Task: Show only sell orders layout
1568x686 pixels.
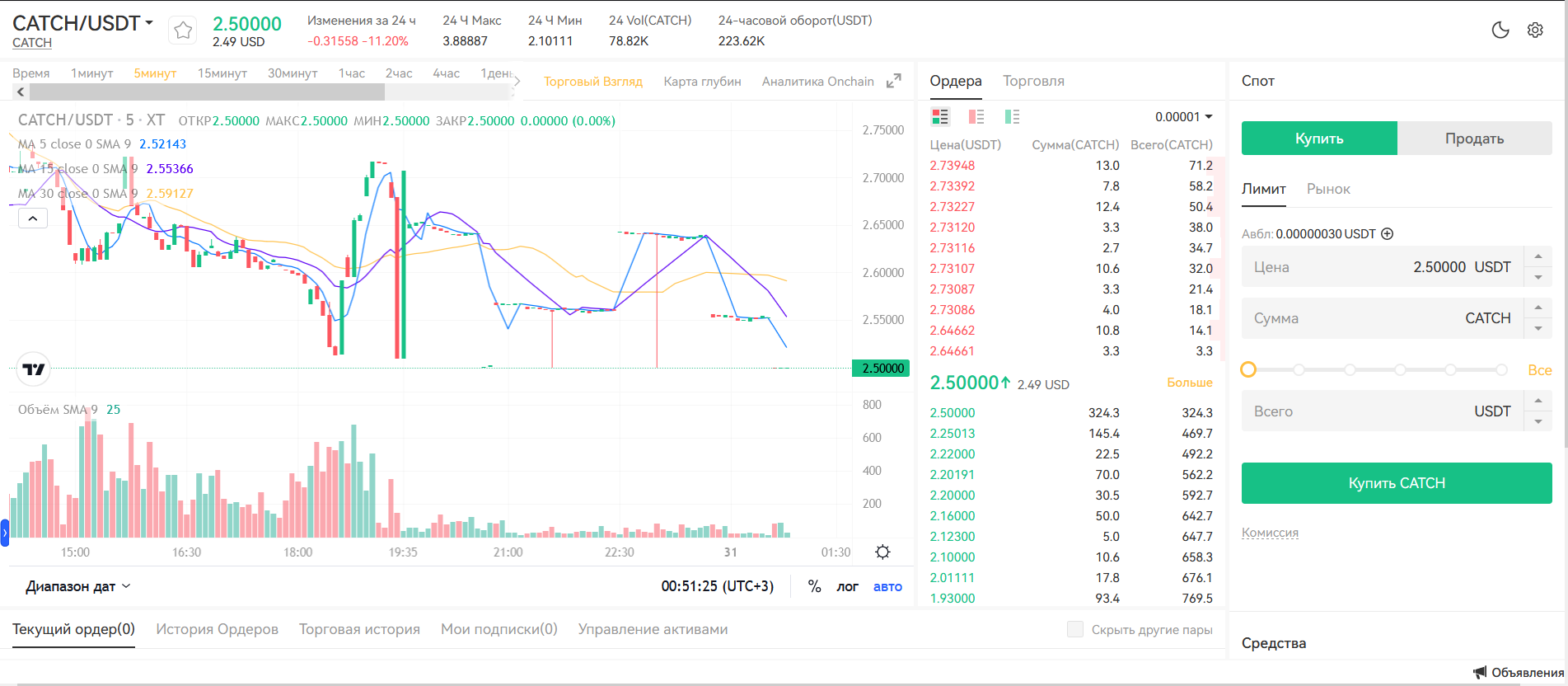Action: click(976, 116)
